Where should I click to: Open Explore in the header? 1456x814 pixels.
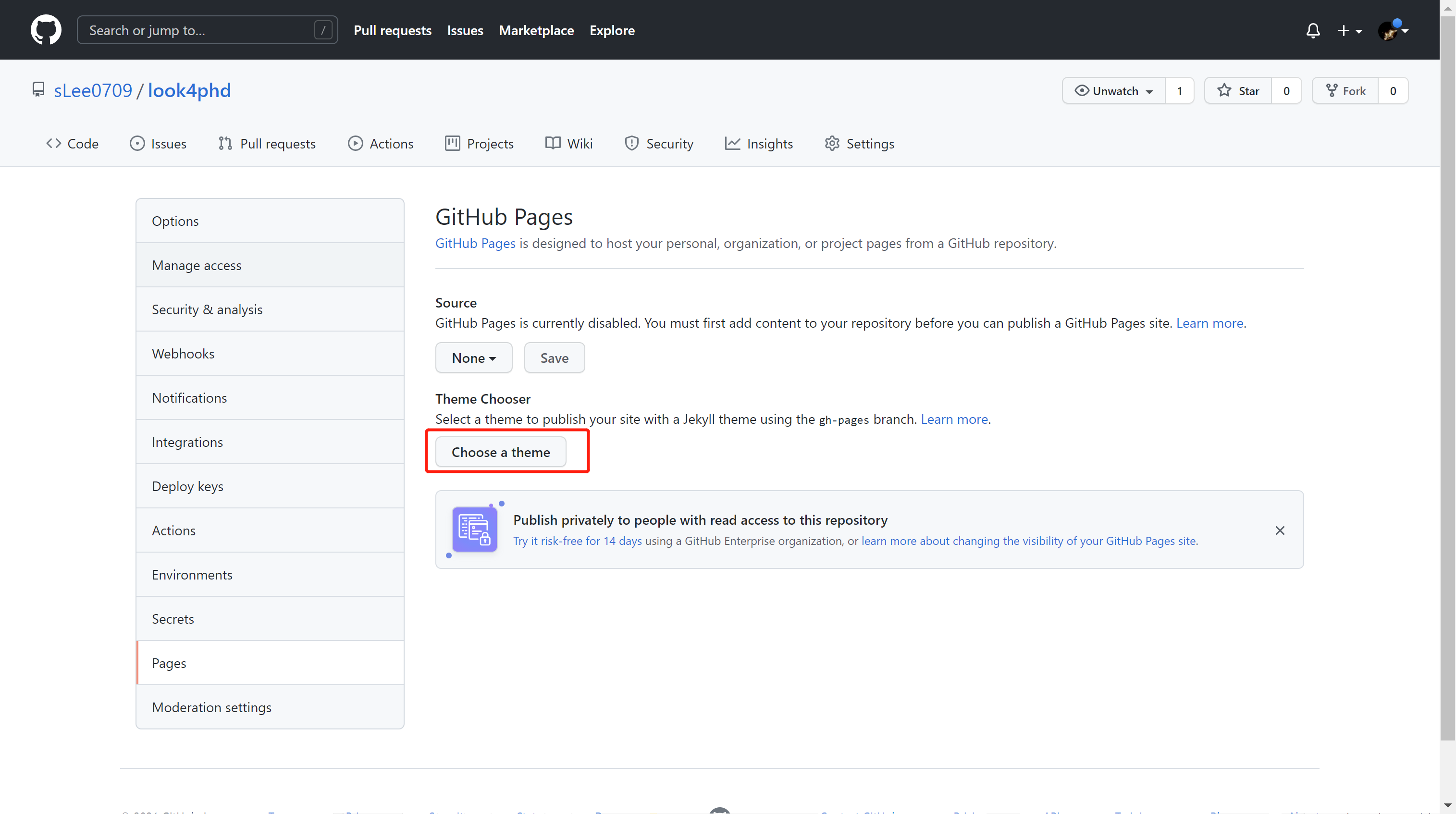pyautogui.click(x=612, y=31)
